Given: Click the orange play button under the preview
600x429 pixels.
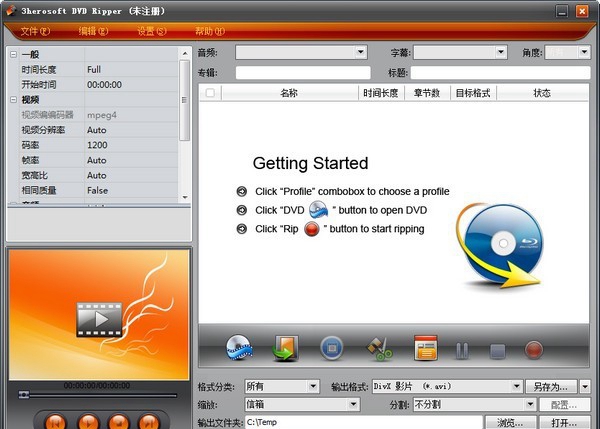Looking at the screenshot, I should point(88,422).
